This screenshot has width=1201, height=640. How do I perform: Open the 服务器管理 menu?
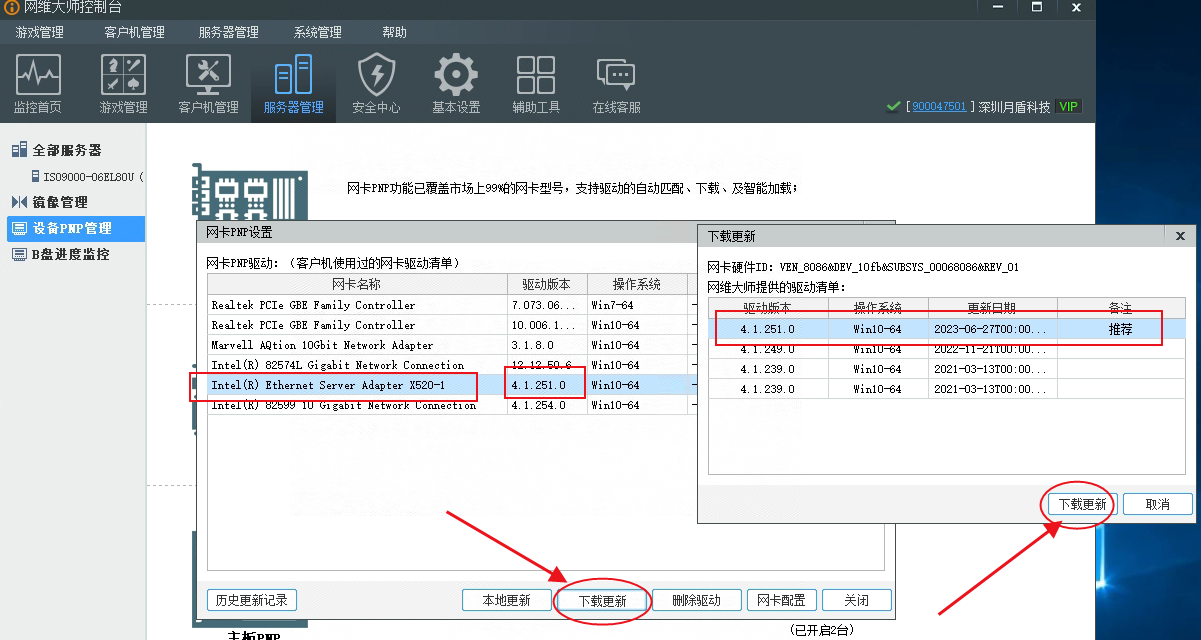pyautogui.click(x=228, y=32)
